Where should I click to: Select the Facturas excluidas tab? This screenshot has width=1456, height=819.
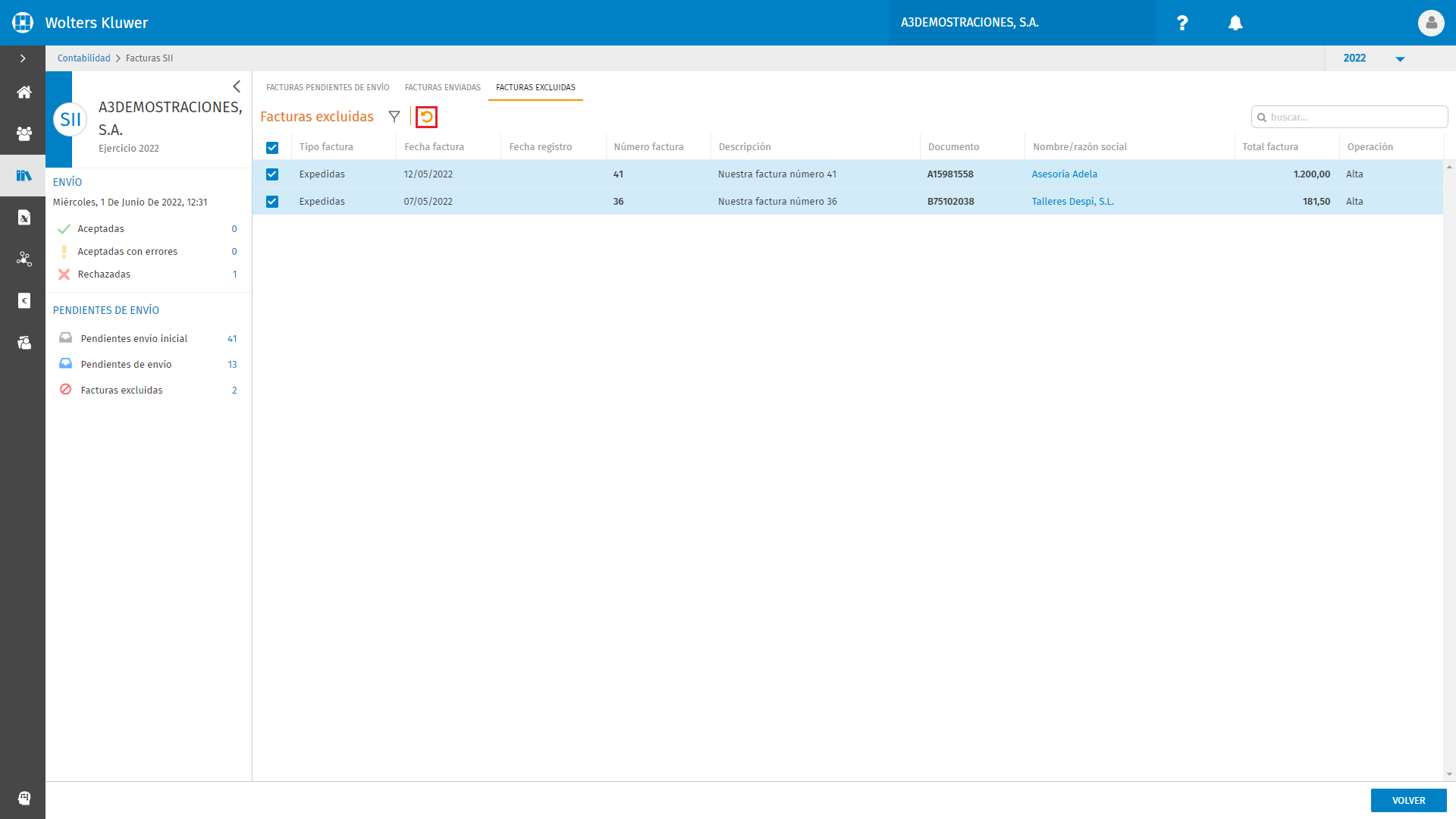[535, 87]
